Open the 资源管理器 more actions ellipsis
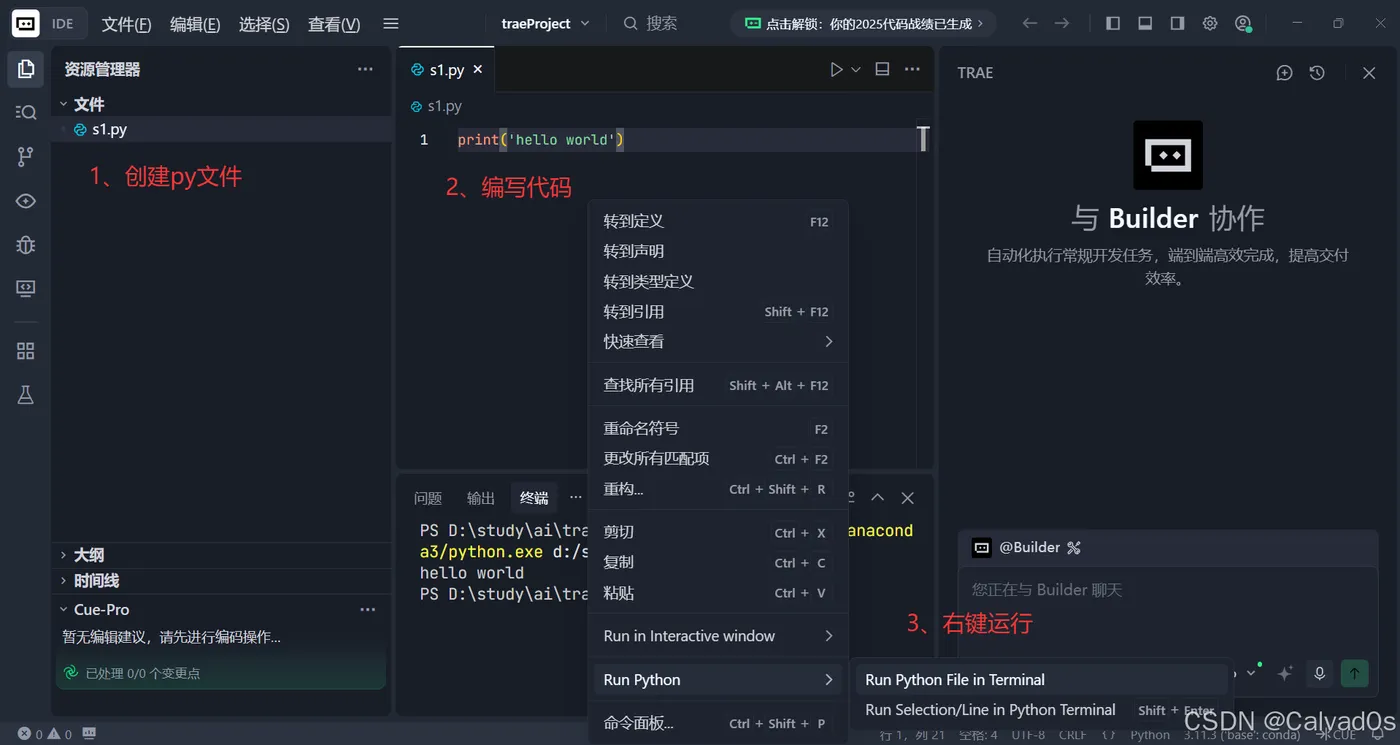 (366, 70)
